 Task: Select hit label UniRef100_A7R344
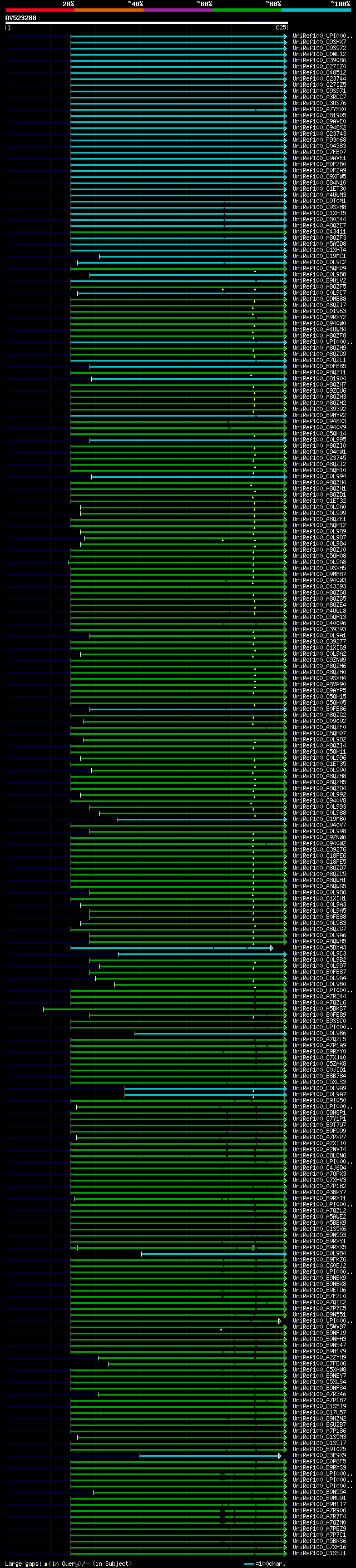click(319, 997)
